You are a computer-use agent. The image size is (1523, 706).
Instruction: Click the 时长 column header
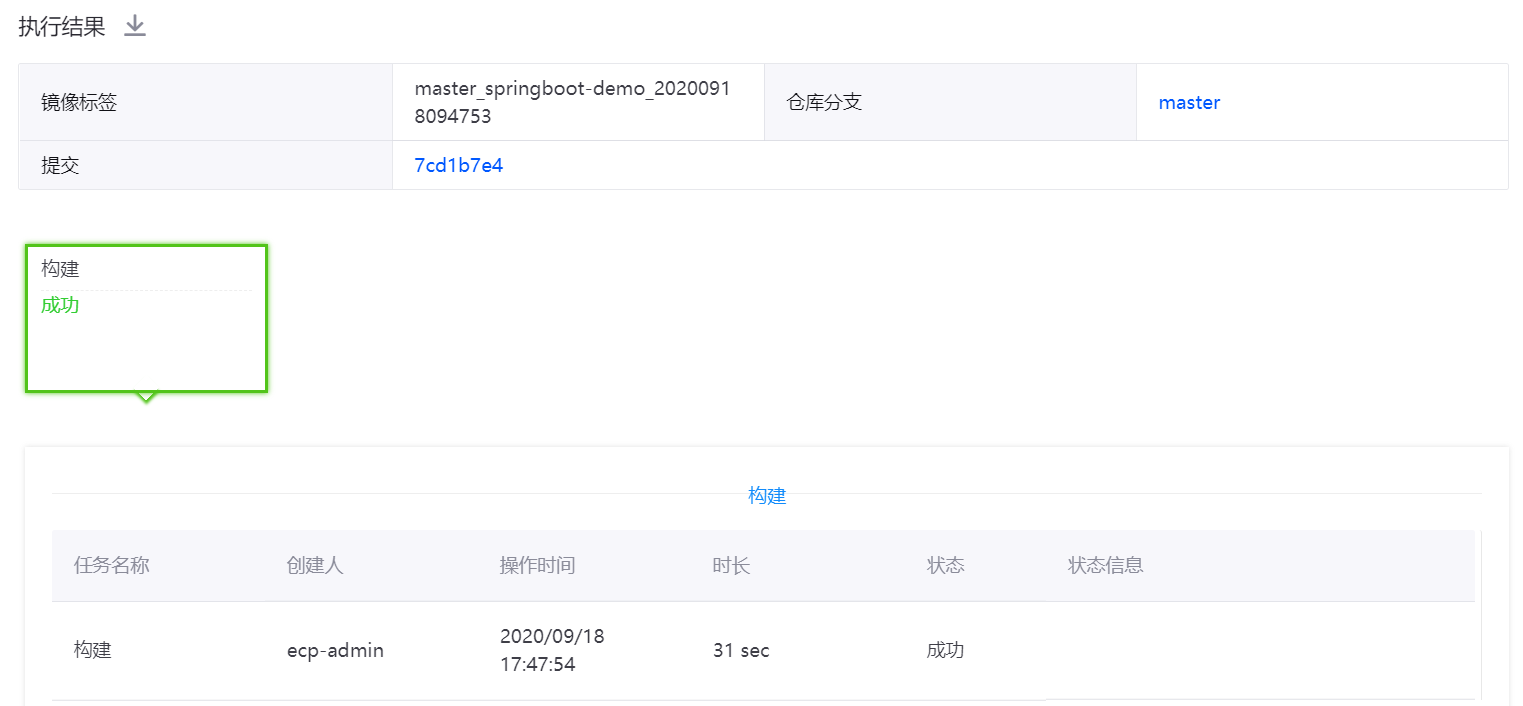point(731,566)
